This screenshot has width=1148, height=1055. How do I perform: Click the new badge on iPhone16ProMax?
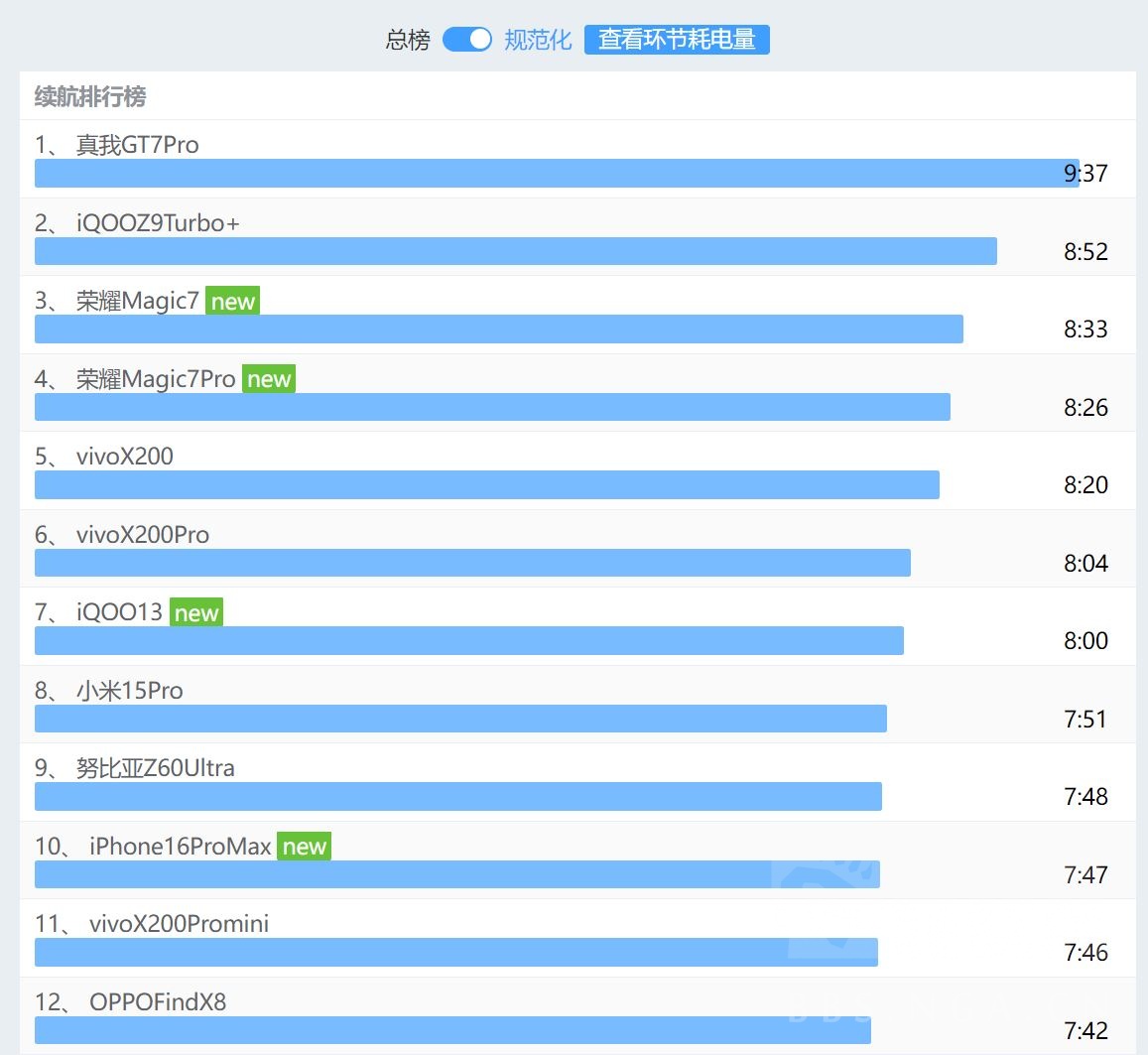click(x=305, y=847)
